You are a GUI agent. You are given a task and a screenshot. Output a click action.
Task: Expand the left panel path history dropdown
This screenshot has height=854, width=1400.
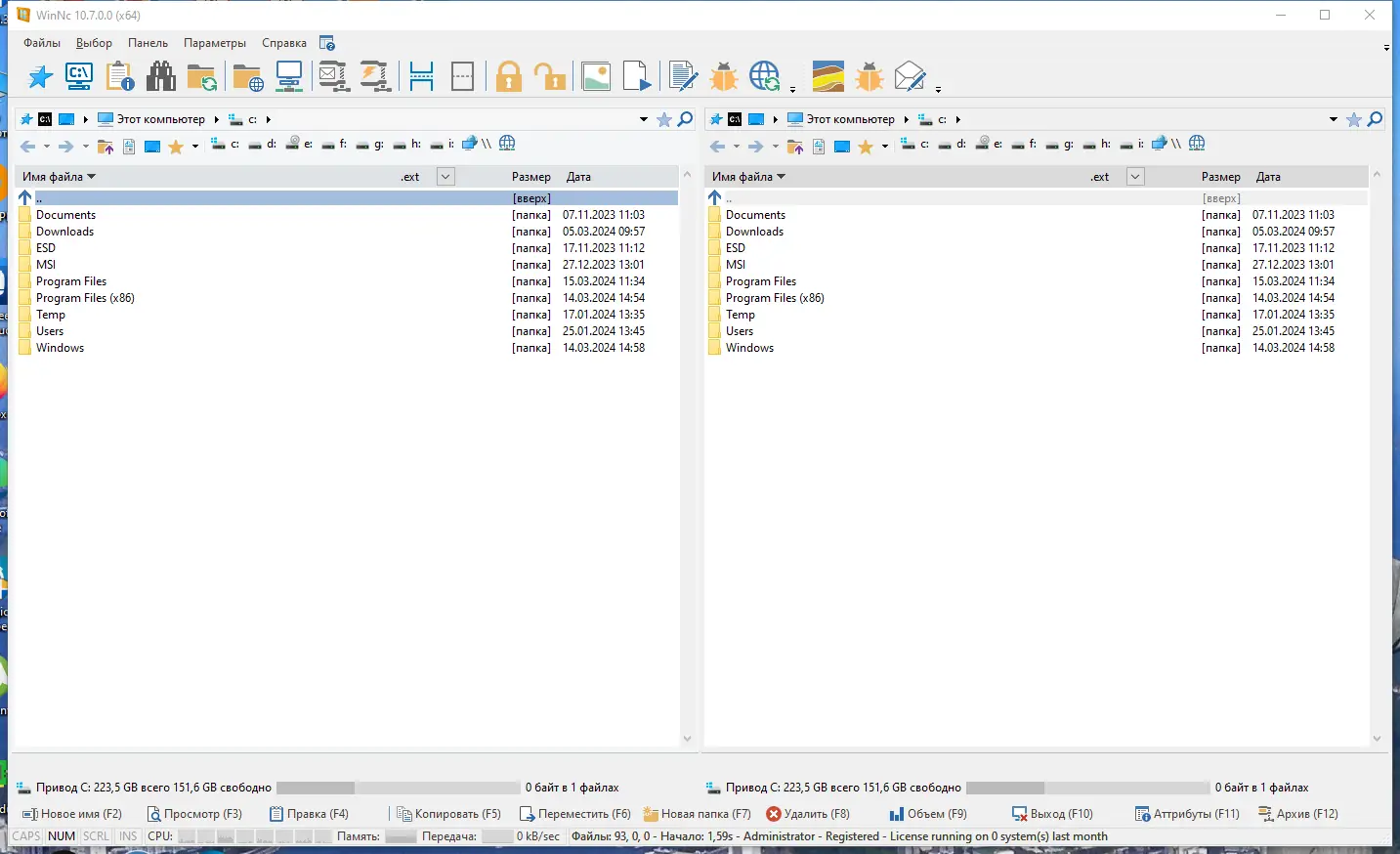coord(643,119)
